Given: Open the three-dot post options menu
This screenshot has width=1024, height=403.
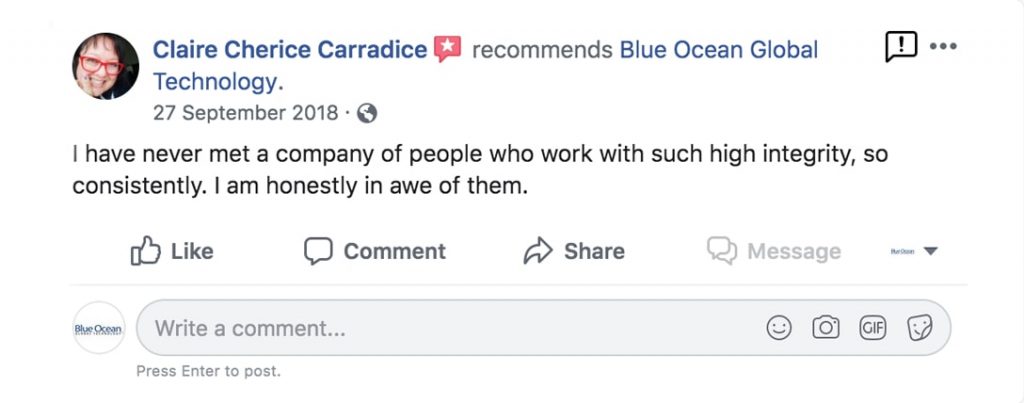Looking at the screenshot, I should 943,46.
